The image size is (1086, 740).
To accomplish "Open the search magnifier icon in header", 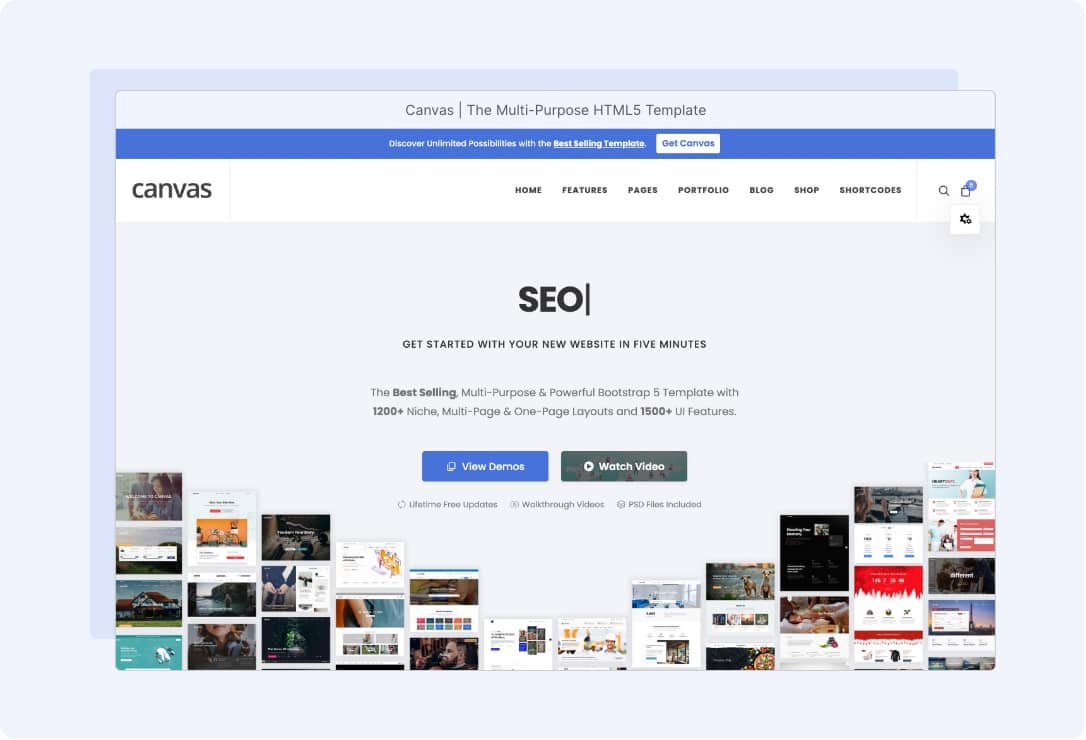I will click(943, 191).
